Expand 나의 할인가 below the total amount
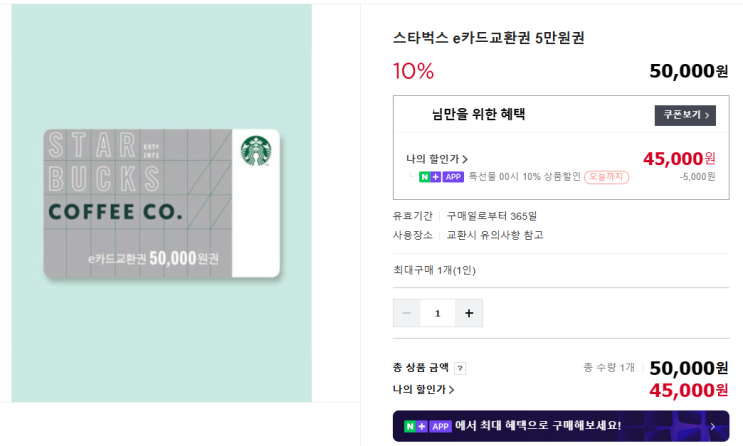 (x=423, y=389)
